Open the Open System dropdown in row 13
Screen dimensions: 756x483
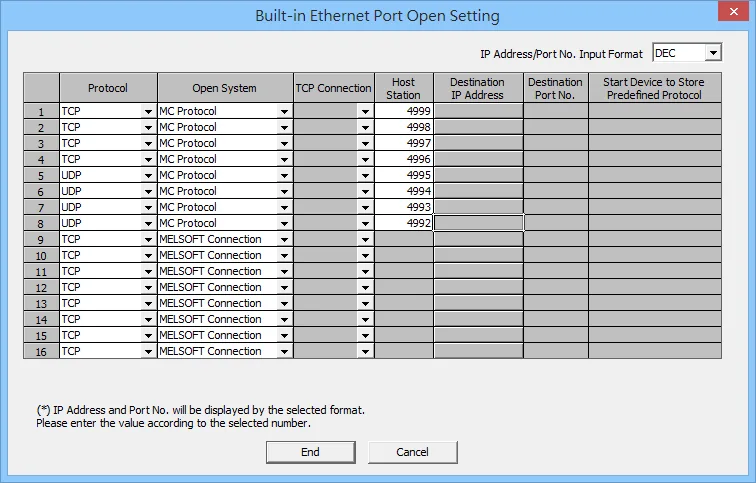284,303
